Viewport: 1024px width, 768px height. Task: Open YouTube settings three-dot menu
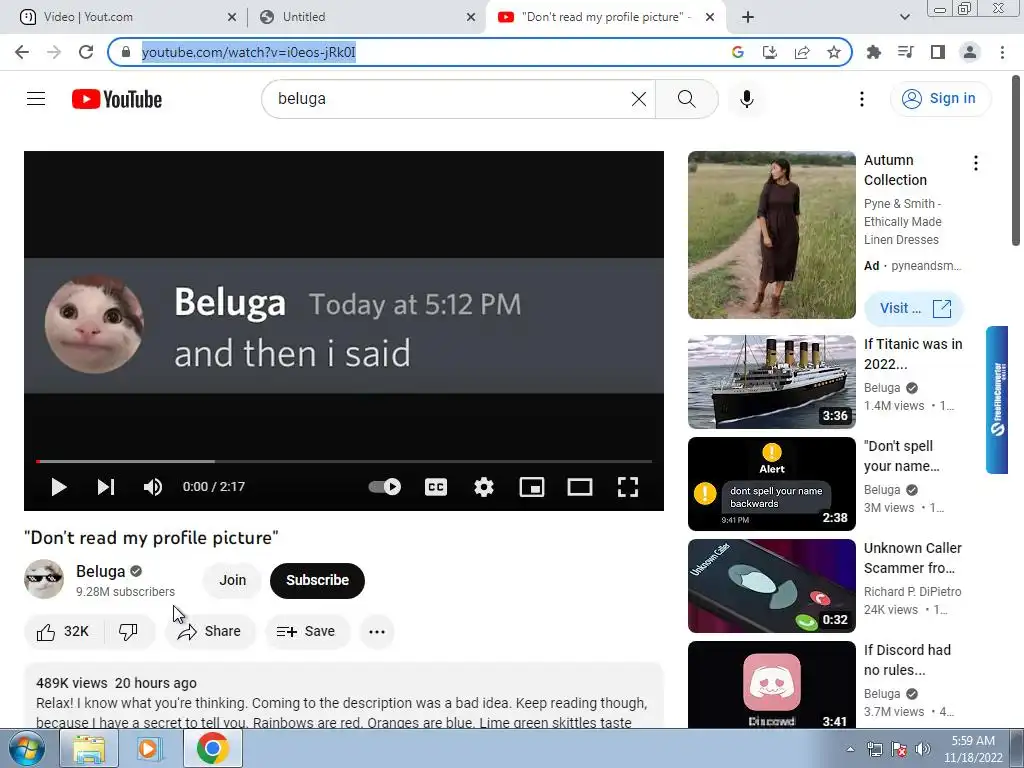point(861,99)
